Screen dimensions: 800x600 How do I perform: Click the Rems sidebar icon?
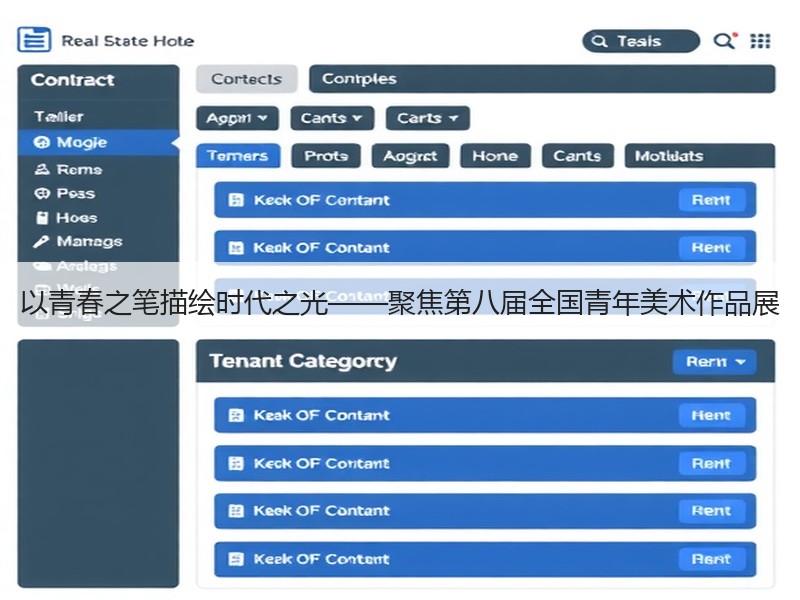click(42, 169)
